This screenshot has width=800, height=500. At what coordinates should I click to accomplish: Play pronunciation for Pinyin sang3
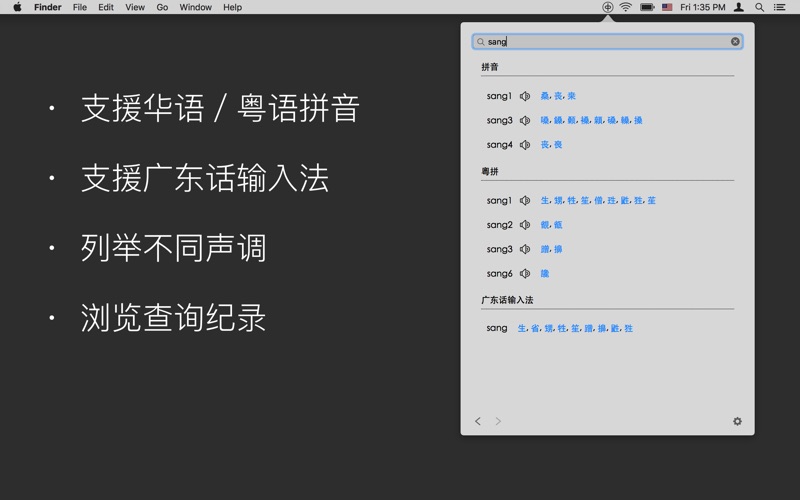[525, 120]
